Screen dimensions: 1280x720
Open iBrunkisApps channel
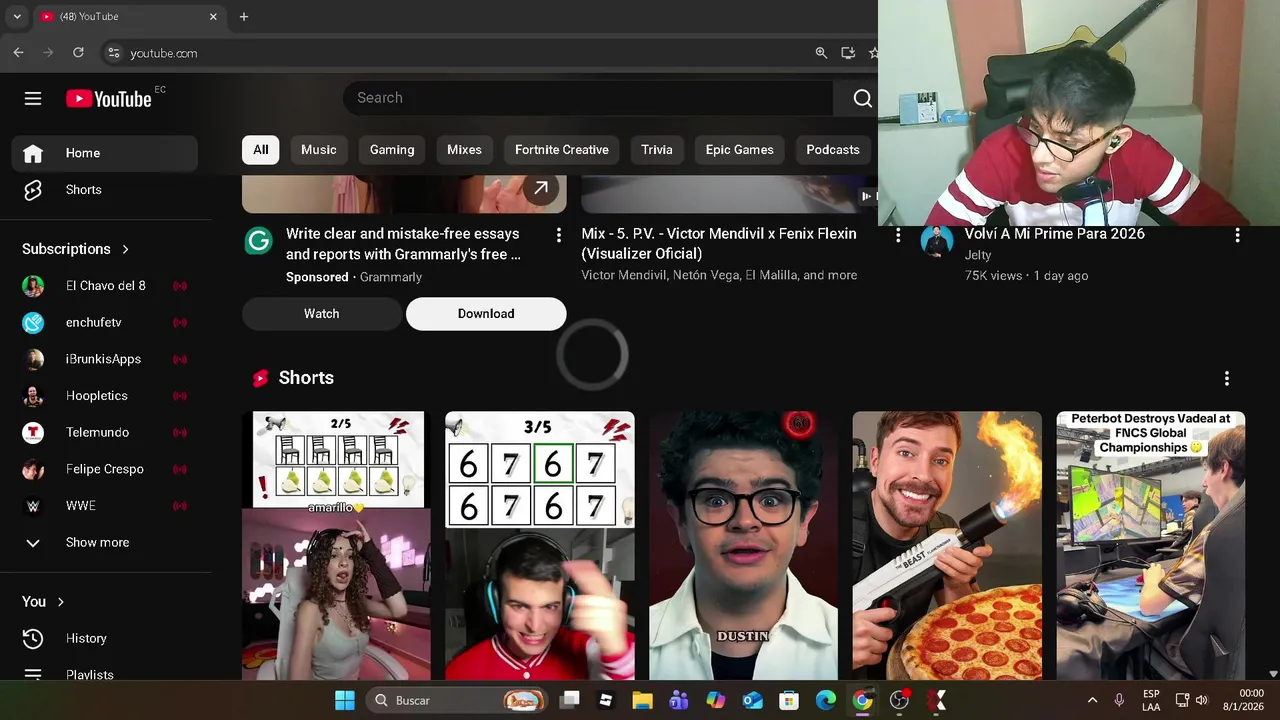(105, 359)
